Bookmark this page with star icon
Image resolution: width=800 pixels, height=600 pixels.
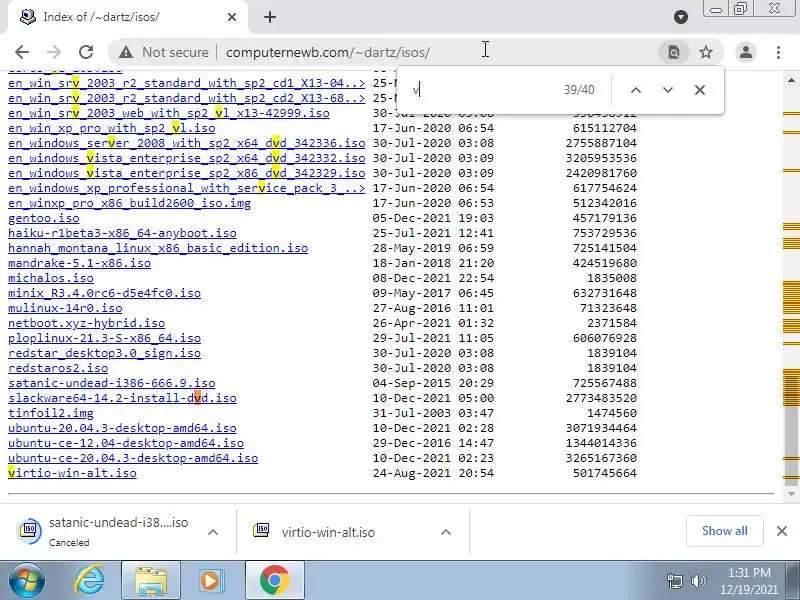click(706, 52)
